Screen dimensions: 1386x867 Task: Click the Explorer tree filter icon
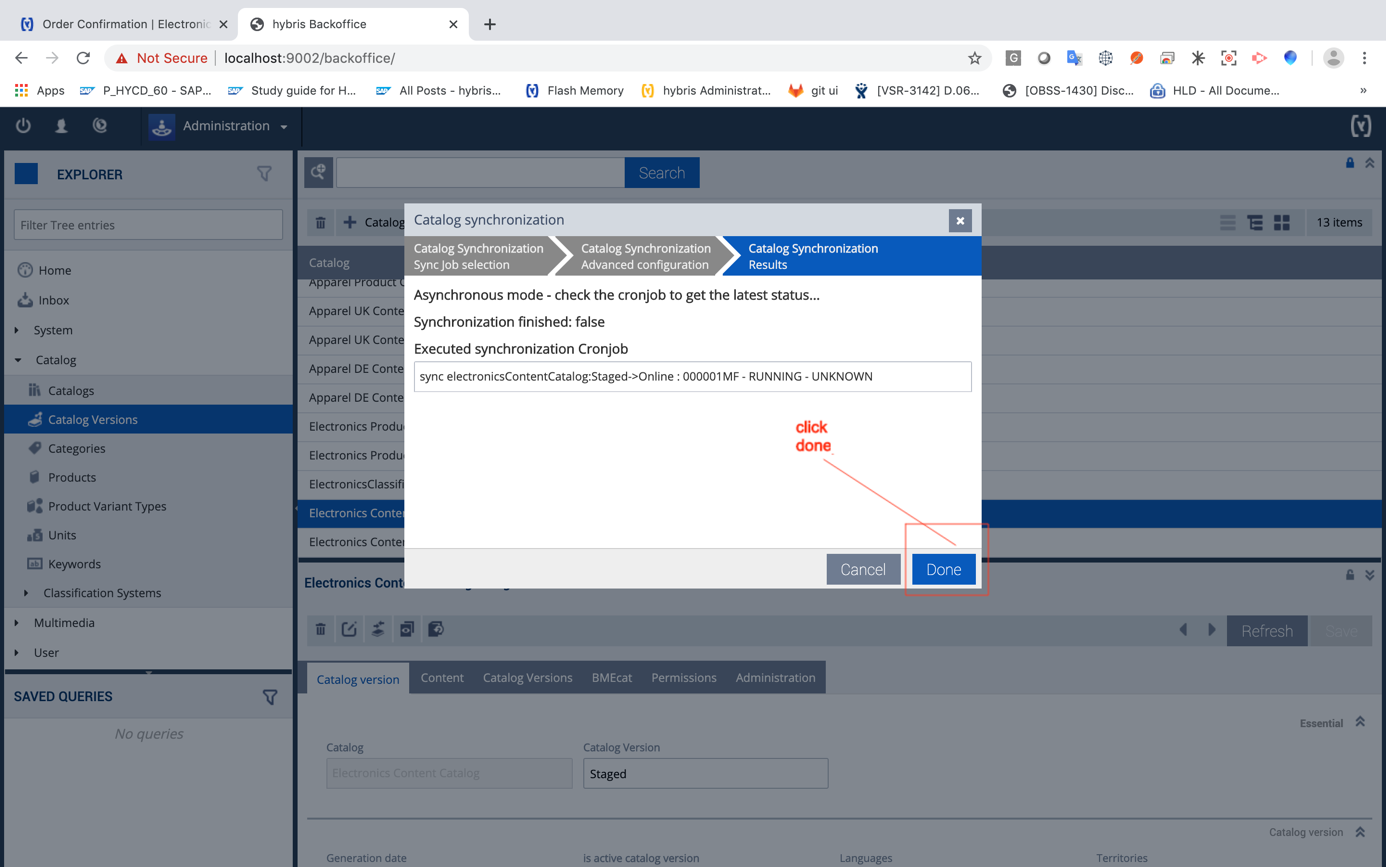pos(264,174)
